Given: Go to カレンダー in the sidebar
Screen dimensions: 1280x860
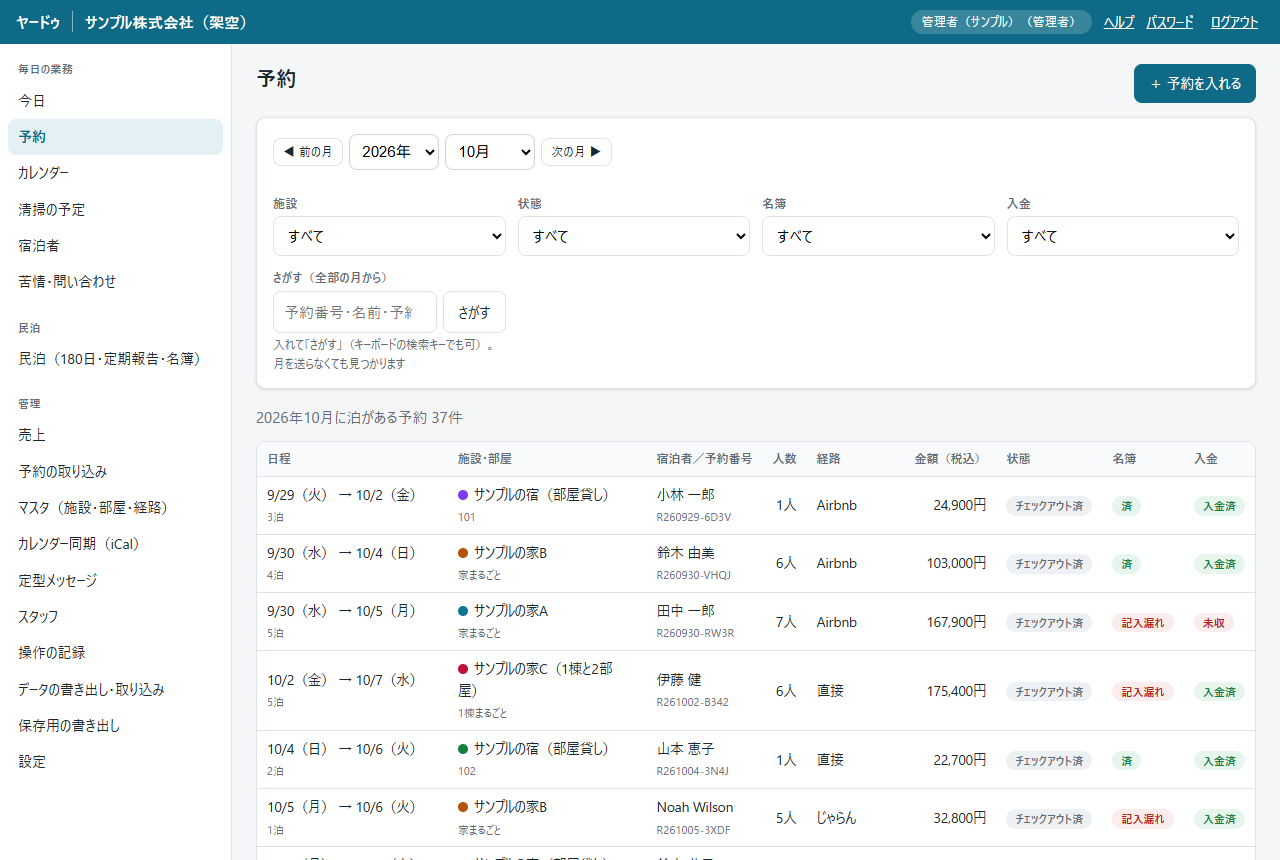Looking at the screenshot, I should pyautogui.click(x=115, y=173).
